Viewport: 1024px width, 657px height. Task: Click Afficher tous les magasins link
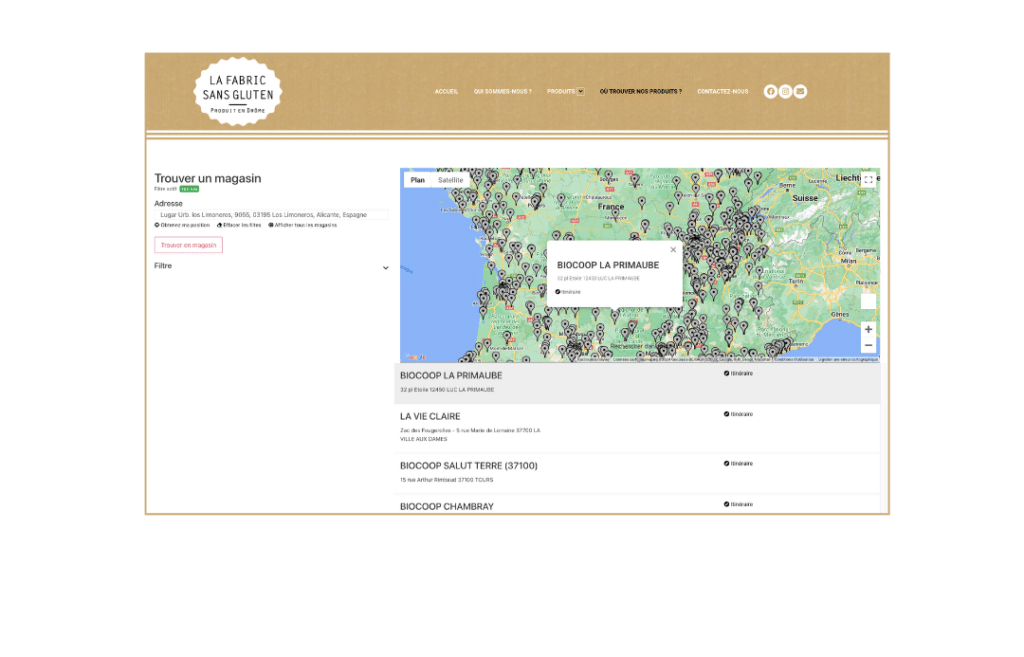(303, 225)
